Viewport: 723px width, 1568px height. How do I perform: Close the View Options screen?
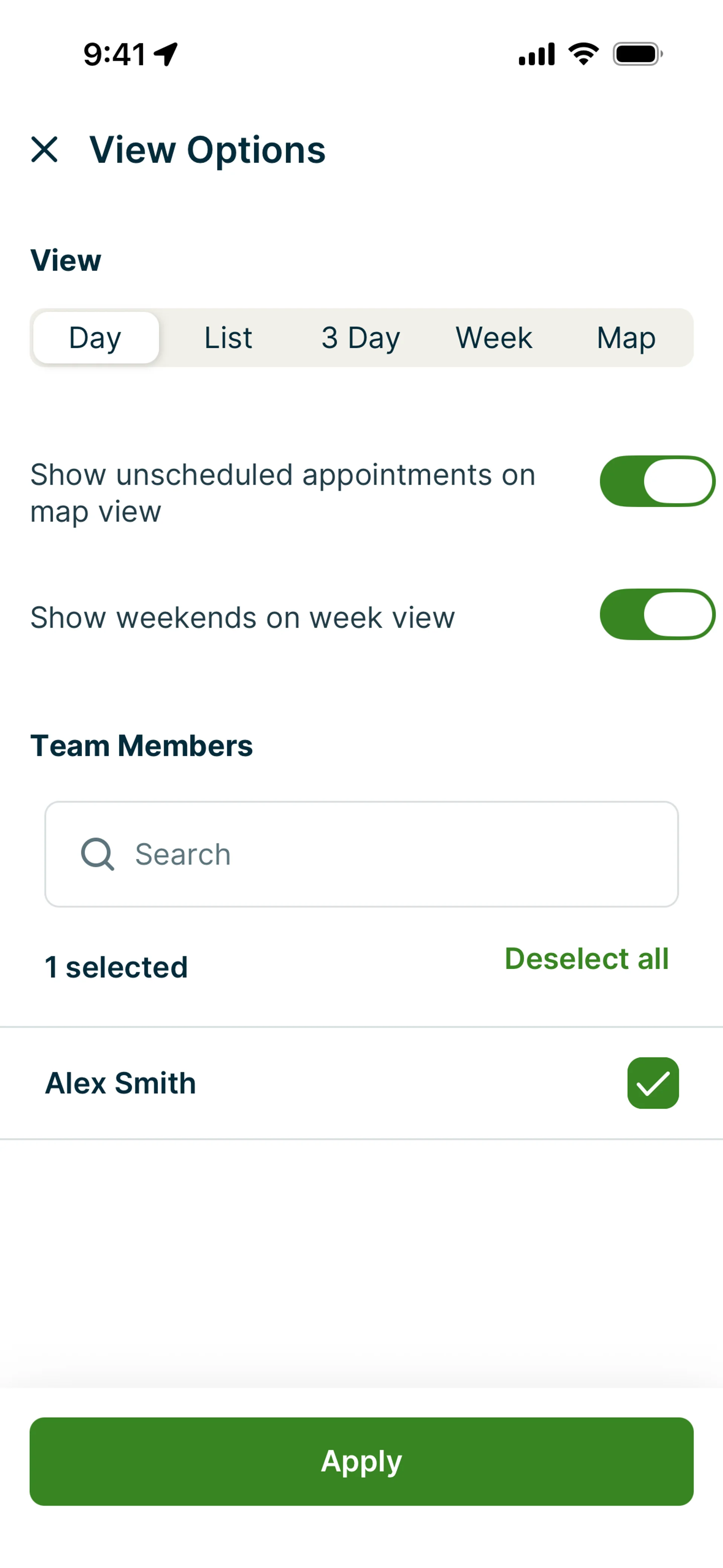[x=44, y=149]
